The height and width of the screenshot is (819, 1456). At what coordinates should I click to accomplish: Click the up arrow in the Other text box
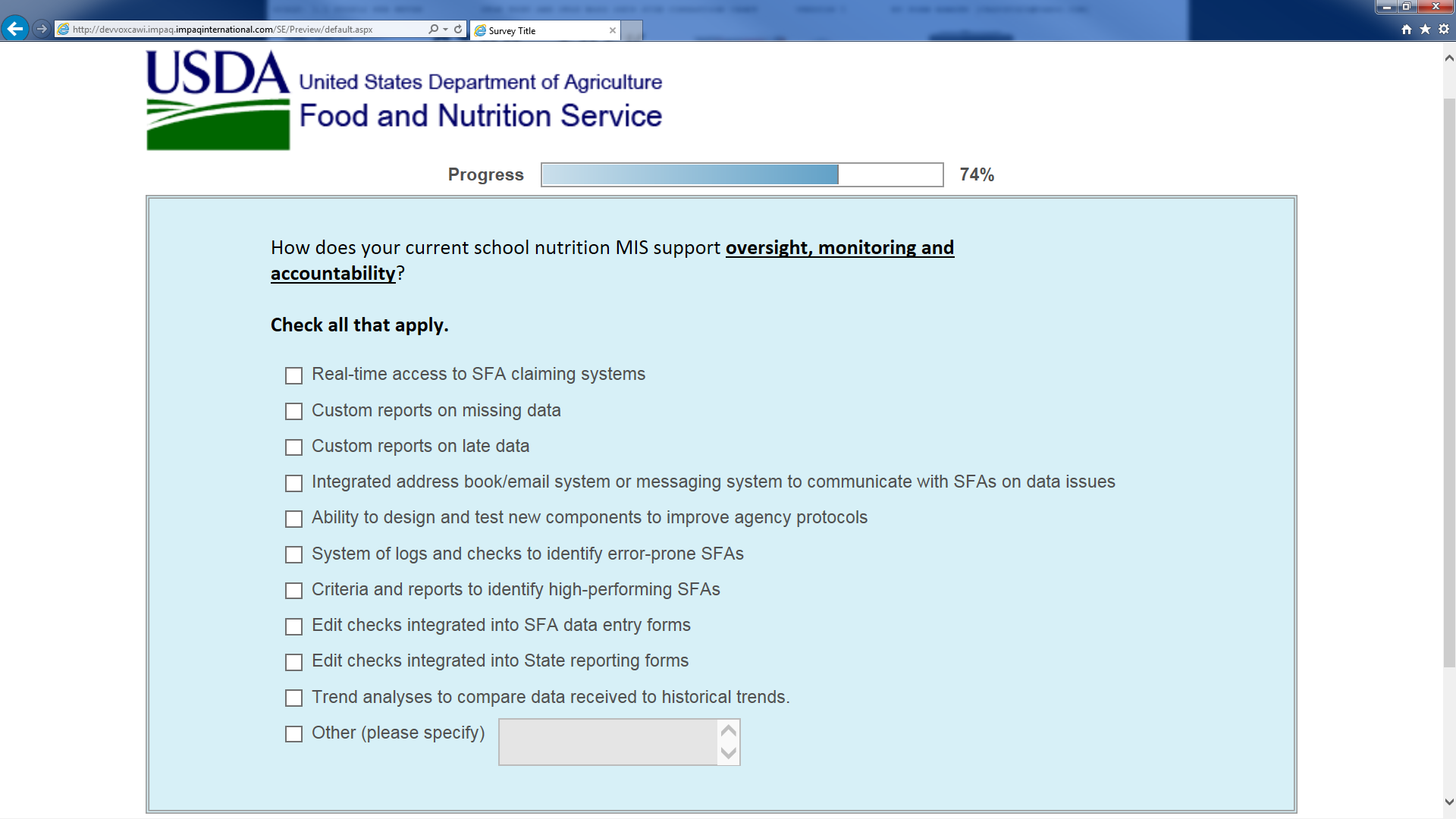(x=729, y=731)
